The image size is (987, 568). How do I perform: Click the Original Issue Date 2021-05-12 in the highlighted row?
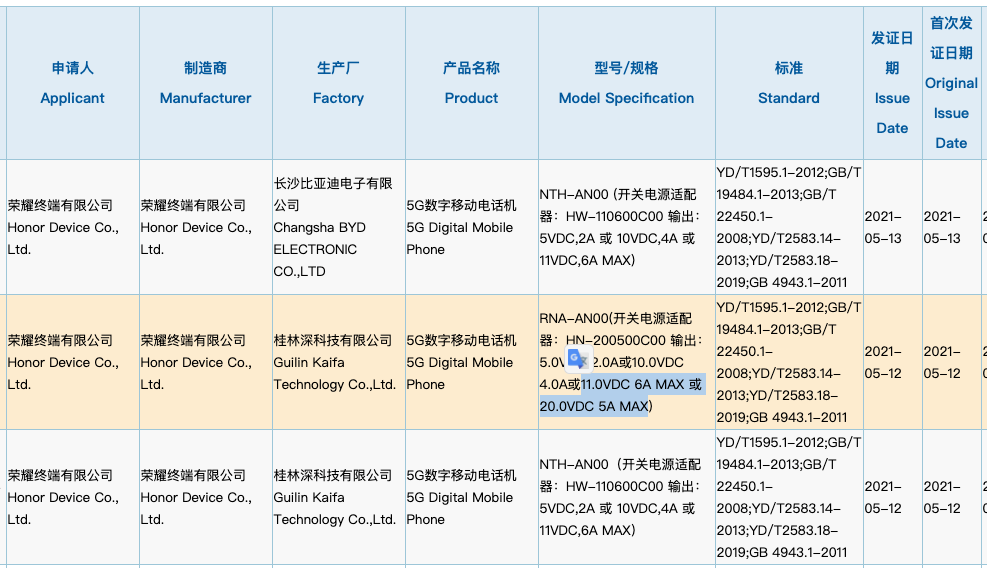[x=951, y=362]
